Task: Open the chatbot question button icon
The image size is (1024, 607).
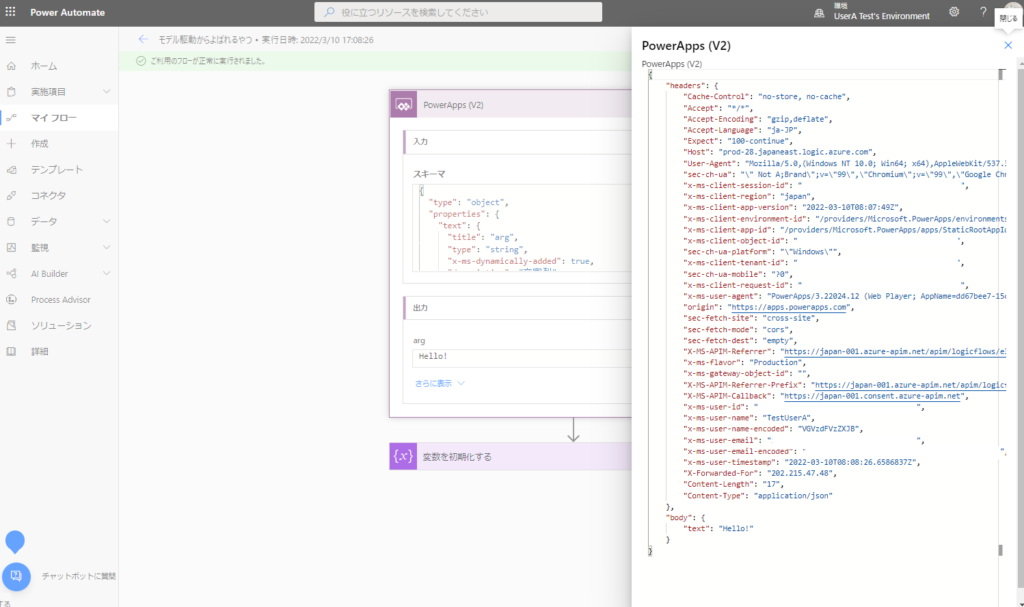Action: click(x=16, y=576)
